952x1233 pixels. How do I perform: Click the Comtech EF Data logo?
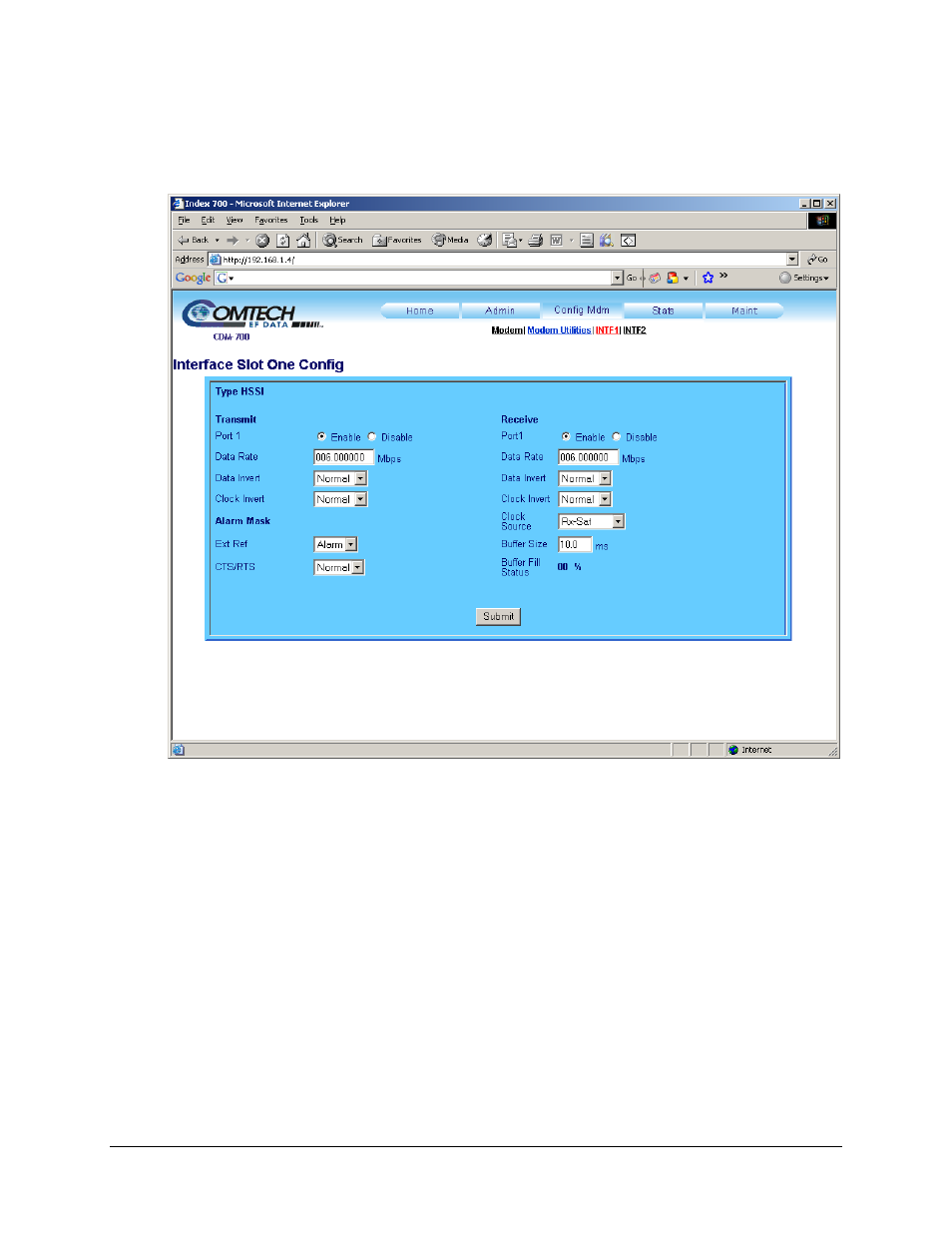pyautogui.click(x=251, y=314)
